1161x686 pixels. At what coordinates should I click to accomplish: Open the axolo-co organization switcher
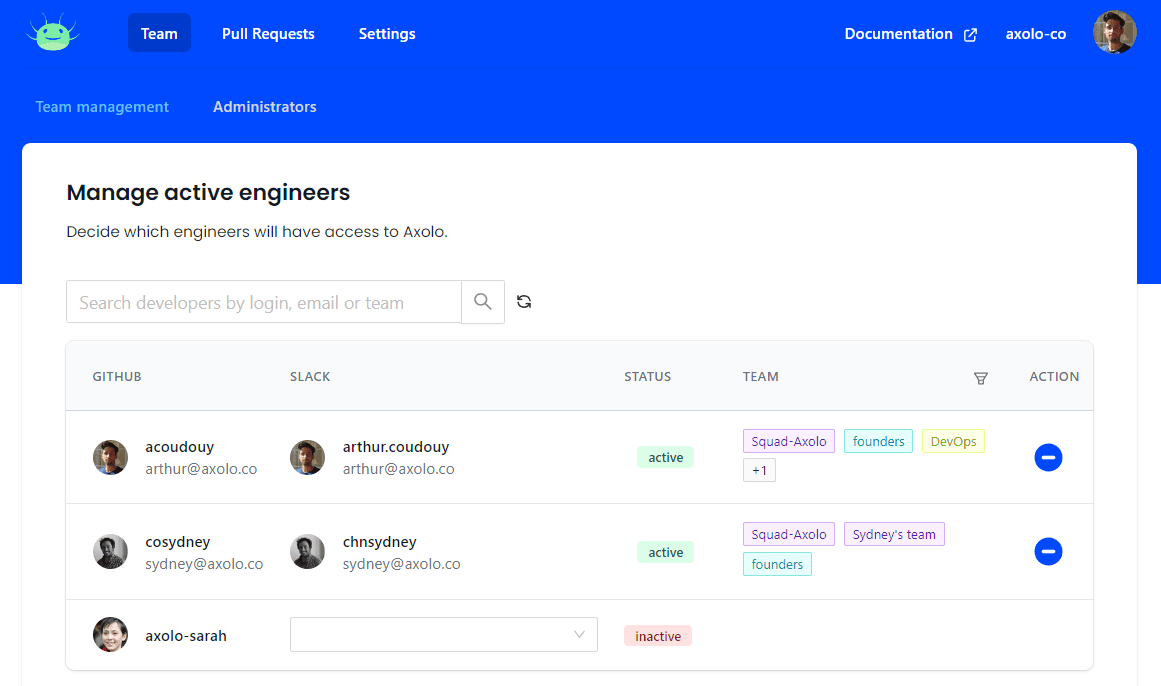click(x=1035, y=34)
